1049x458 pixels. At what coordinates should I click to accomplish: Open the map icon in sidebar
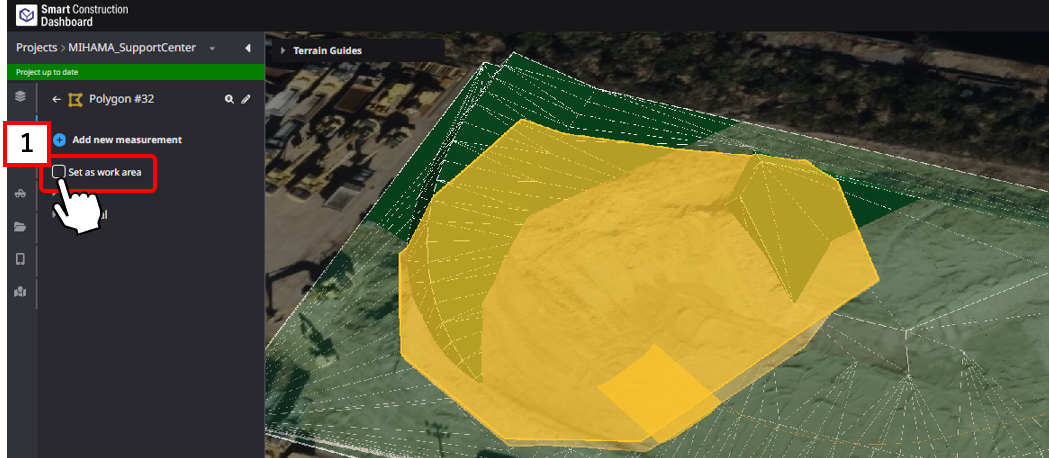click(20, 291)
